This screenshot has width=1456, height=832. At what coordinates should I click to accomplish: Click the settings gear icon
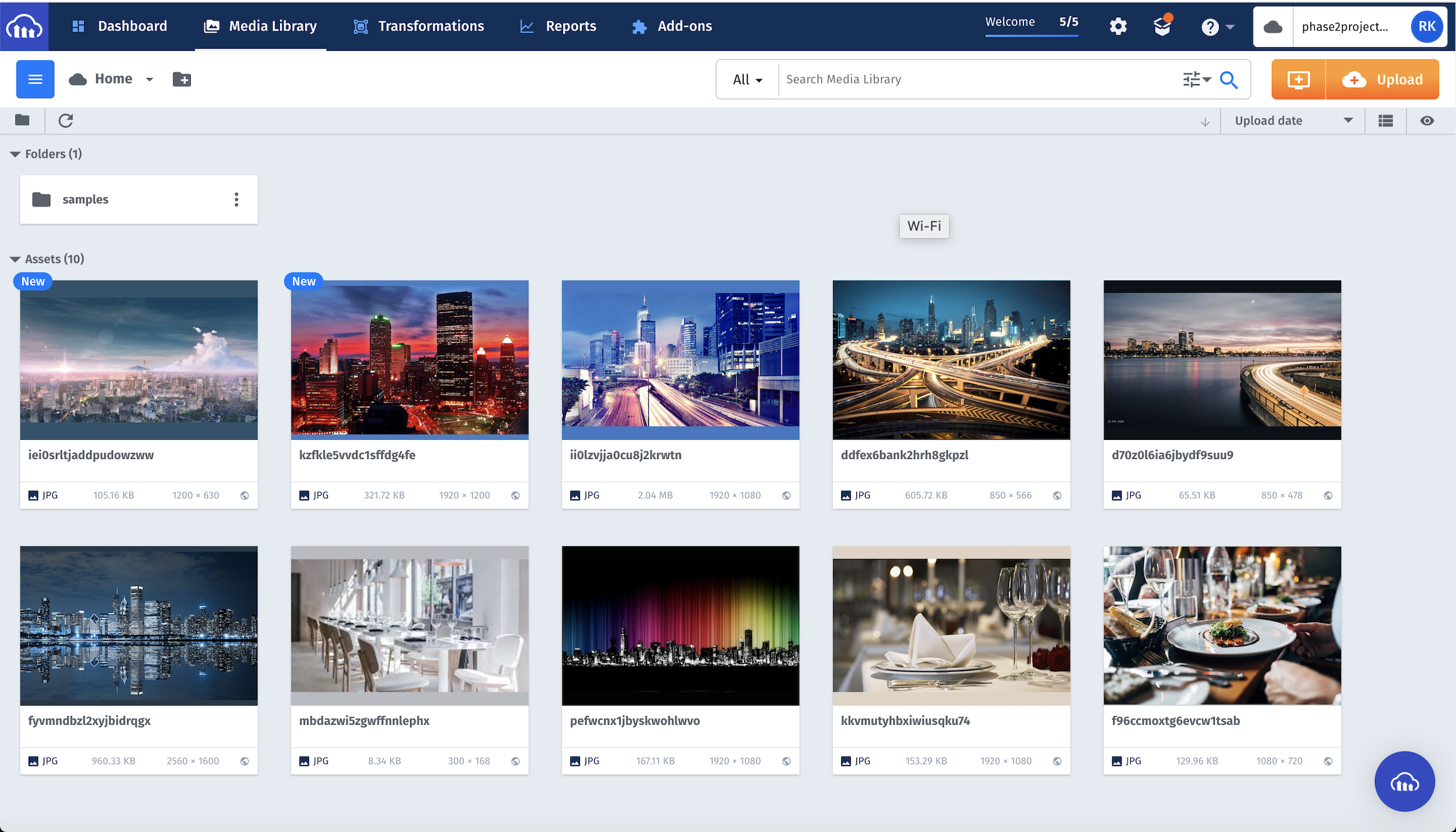pos(1118,26)
